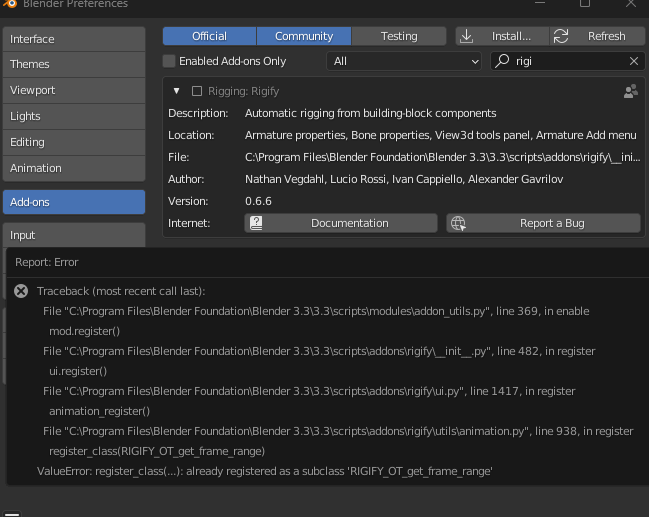Screen dimensions: 649x517
Task: Toggle the Testing add-ons filter
Action: coord(399,36)
